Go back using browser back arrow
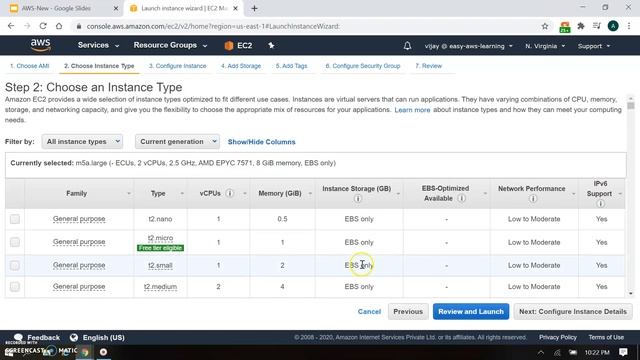The height and width of the screenshot is (360, 640). pyautogui.click(x=11, y=26)
